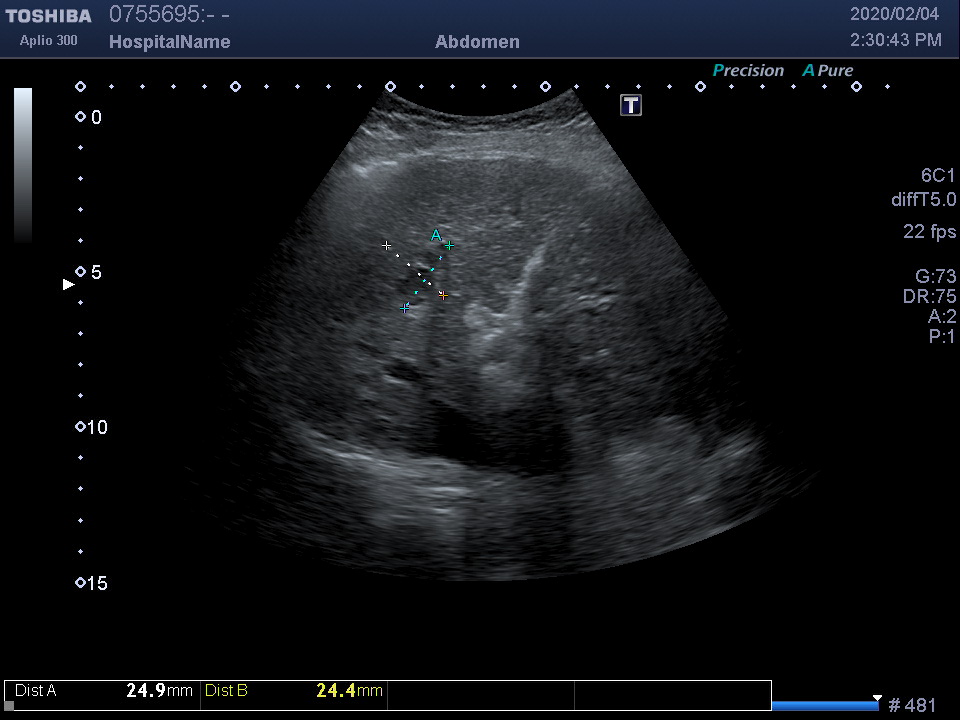The image size is (960, 720).
Task: Click the small gray square at bottom-left
Action: pyautogui.click(x=9, y=706)
